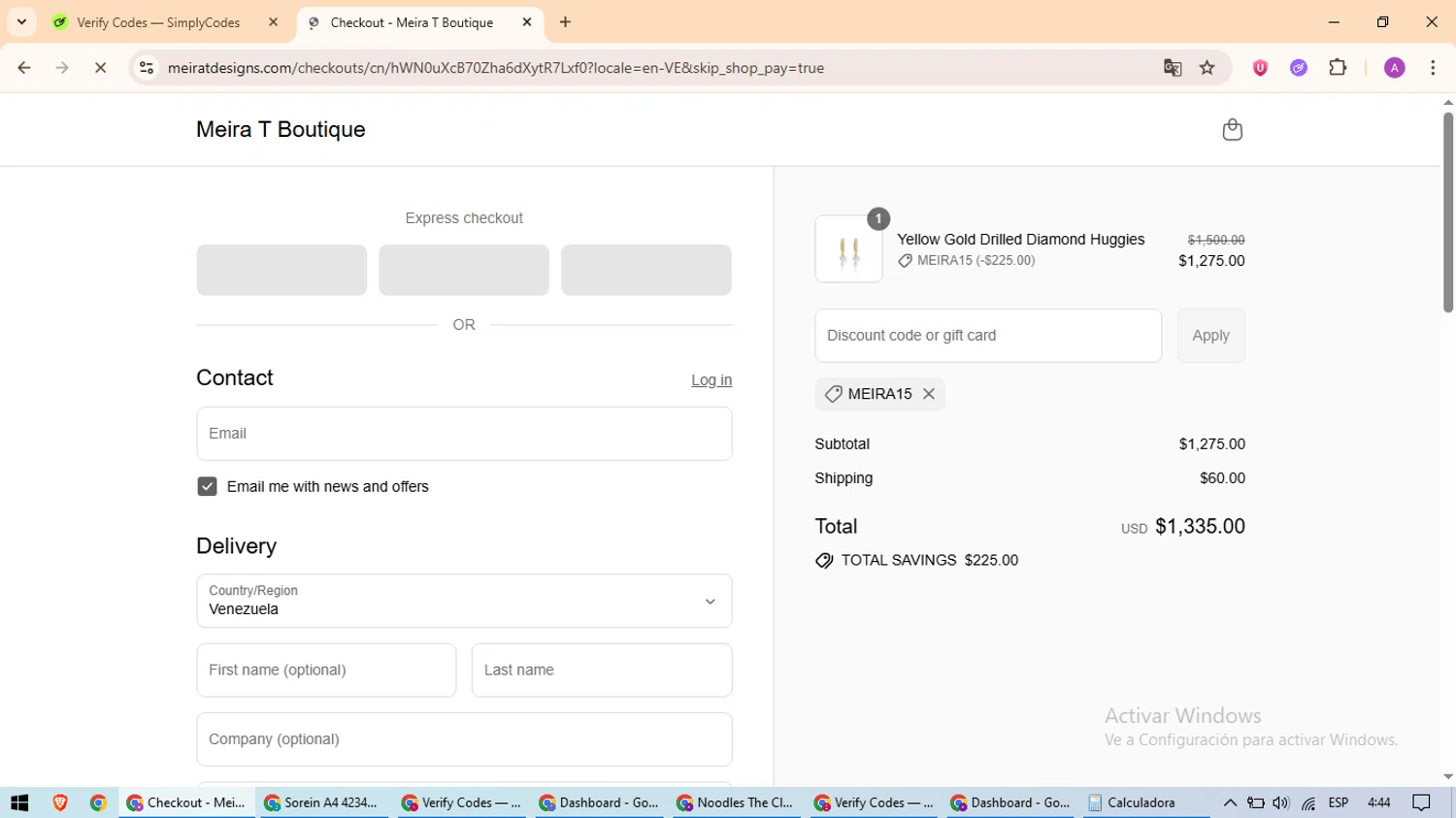This screenshot has height=818, width=1456.
Task: Click the Shipping $60.00 value
Action: point(1222,478)
